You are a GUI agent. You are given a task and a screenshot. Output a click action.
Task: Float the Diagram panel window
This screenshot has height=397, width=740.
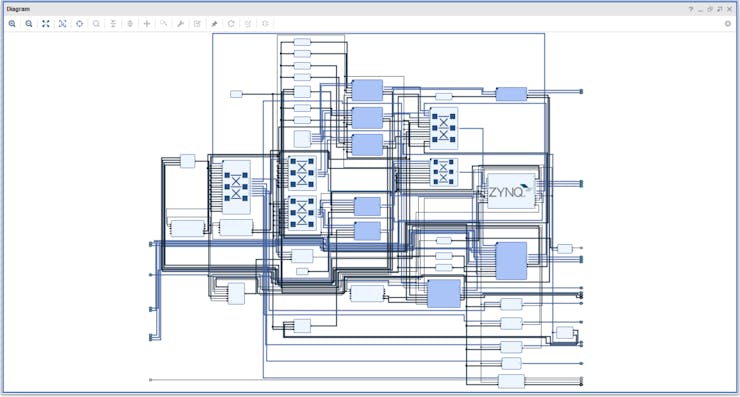(710, 9)
